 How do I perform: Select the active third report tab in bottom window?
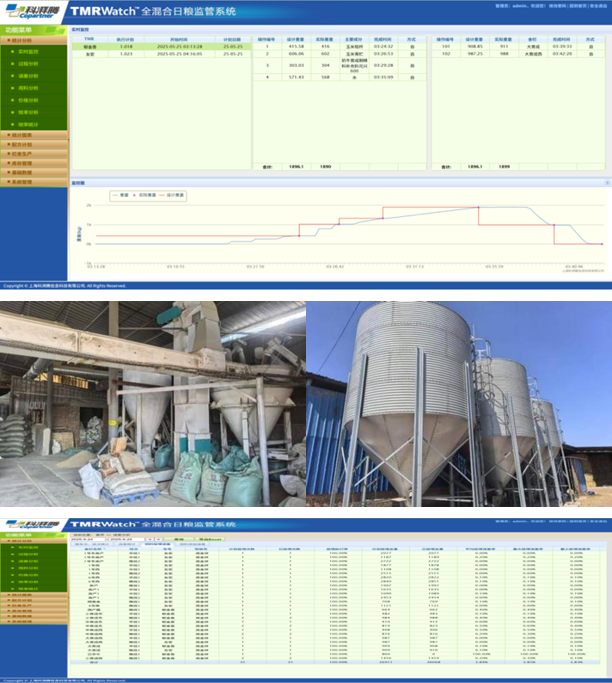point(158,544)
